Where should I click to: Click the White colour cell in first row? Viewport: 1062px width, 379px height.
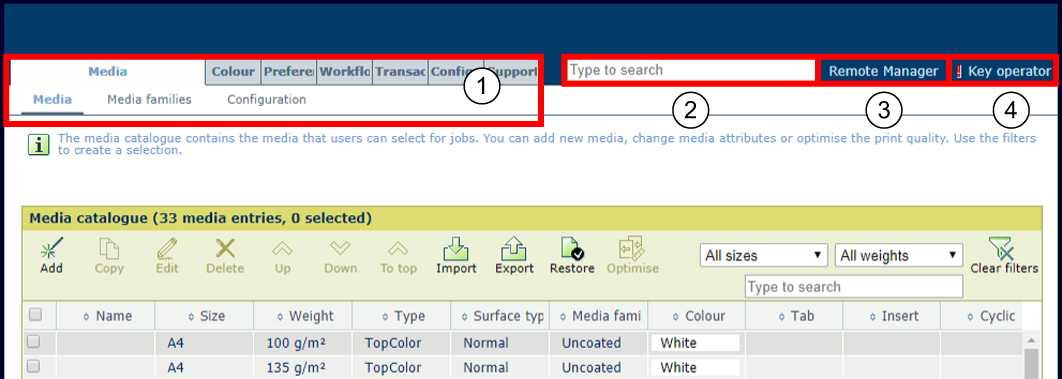pos(696,343)
